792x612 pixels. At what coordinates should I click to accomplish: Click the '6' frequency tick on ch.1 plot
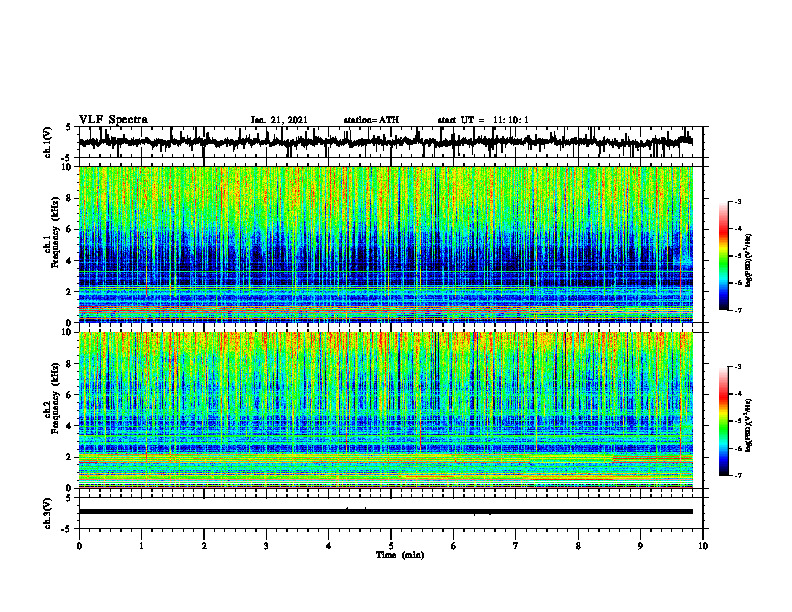71,229
